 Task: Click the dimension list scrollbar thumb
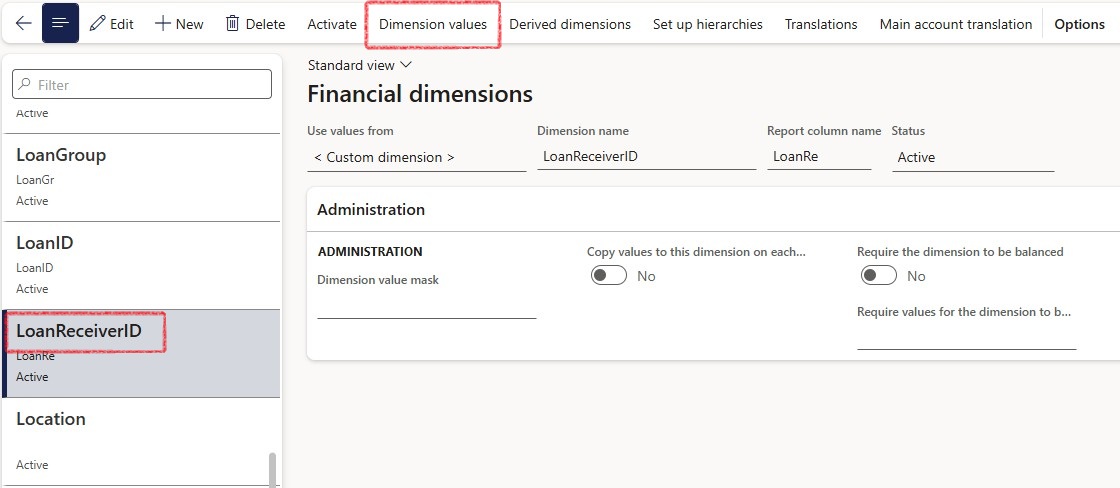(x=272, y=469)
